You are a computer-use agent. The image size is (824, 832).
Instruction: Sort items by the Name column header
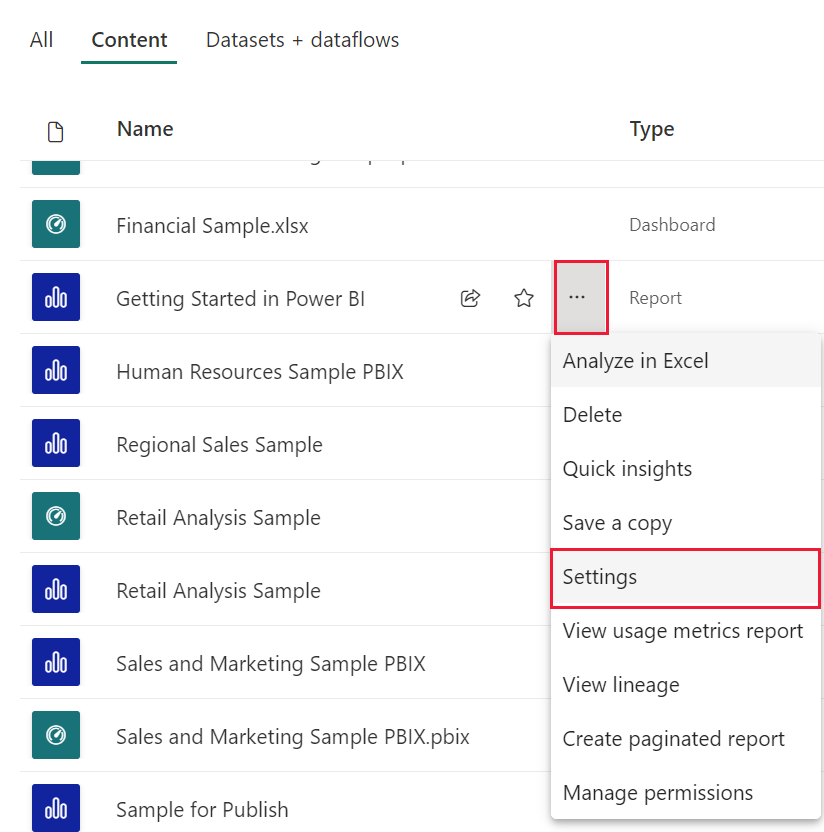point(144,129)
